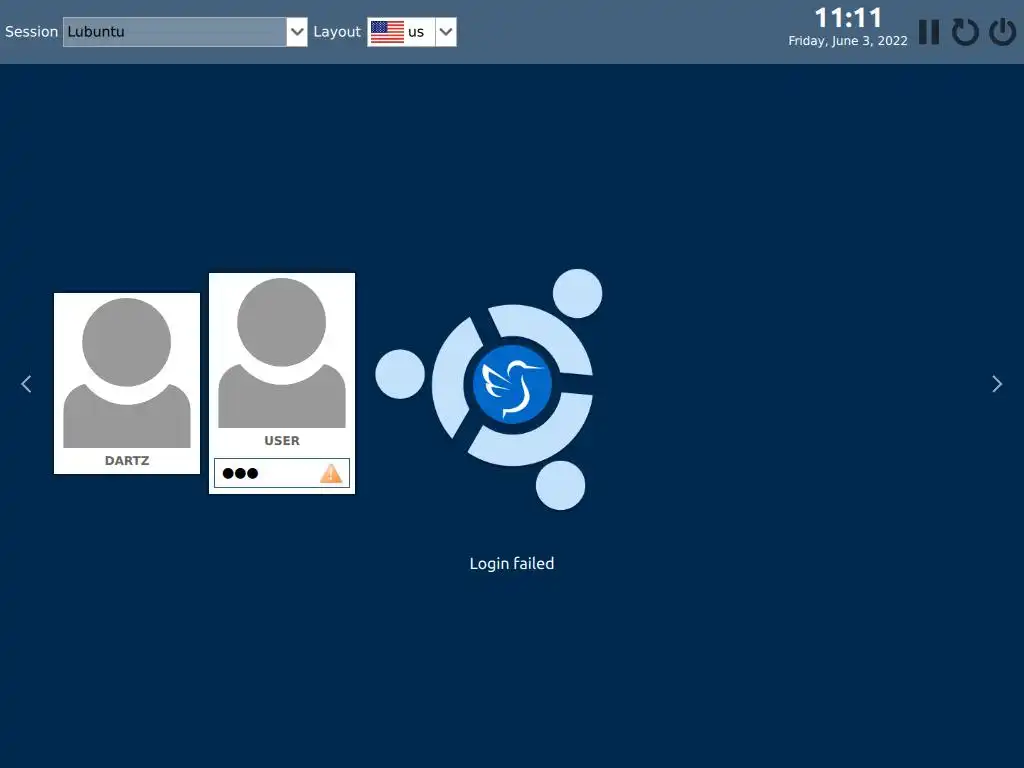
Task: Click the Lubuntu session combo box
Action: click(x=185, y=31)
